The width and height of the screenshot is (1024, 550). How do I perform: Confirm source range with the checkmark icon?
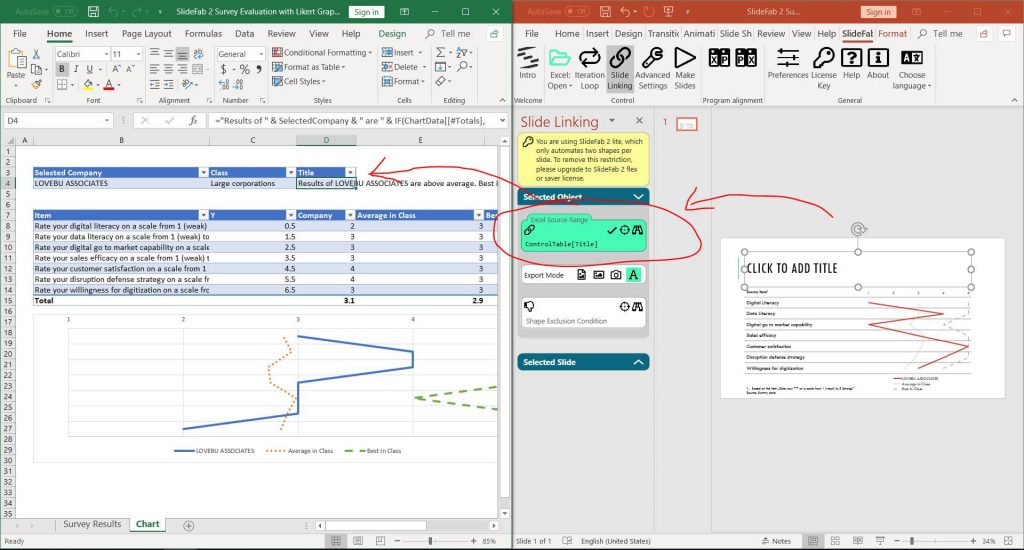[x=611, y=230]
